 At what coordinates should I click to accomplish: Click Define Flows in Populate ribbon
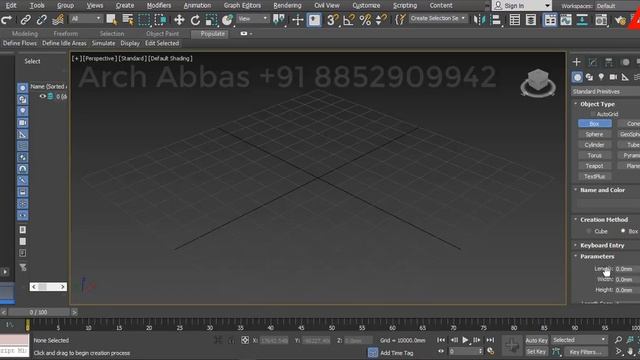click(20, 43)
